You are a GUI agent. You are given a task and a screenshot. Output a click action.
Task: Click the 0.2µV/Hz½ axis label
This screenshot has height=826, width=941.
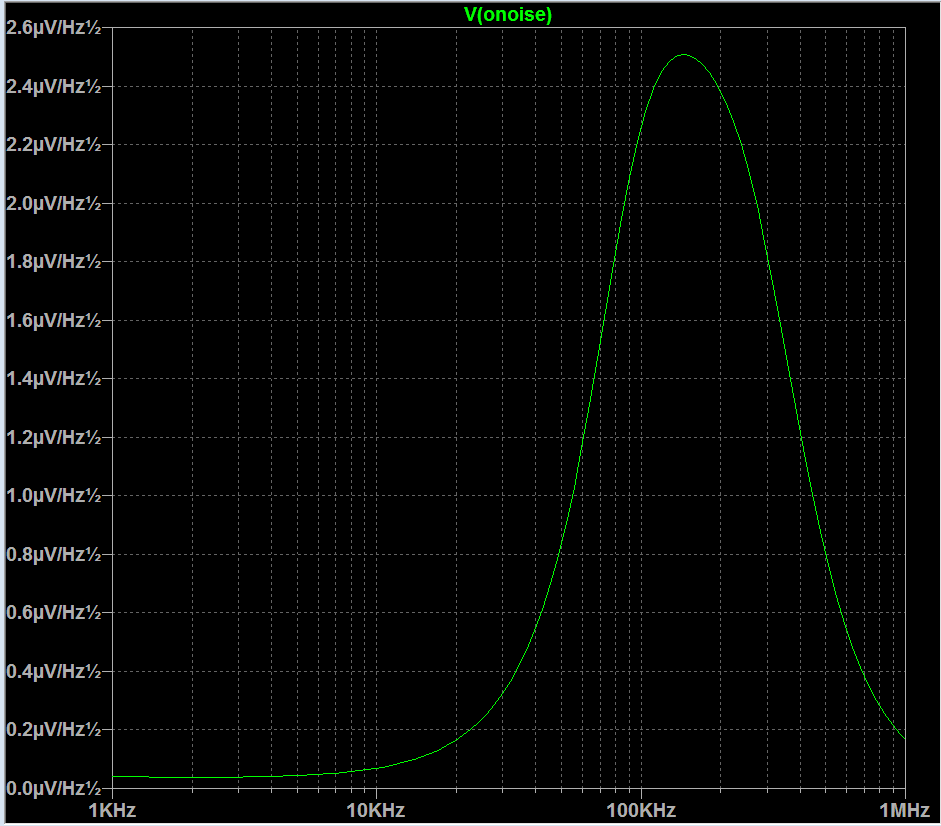click(x=53, y=730)
